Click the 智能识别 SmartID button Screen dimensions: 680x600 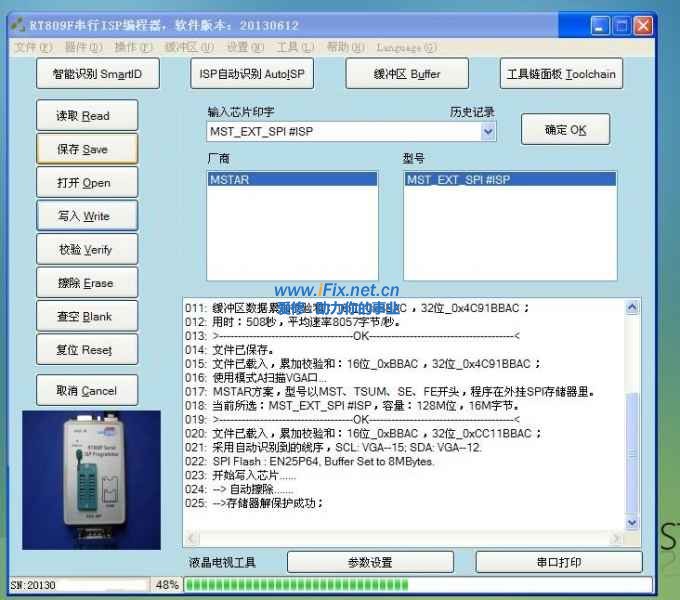[x=98, y=74]
